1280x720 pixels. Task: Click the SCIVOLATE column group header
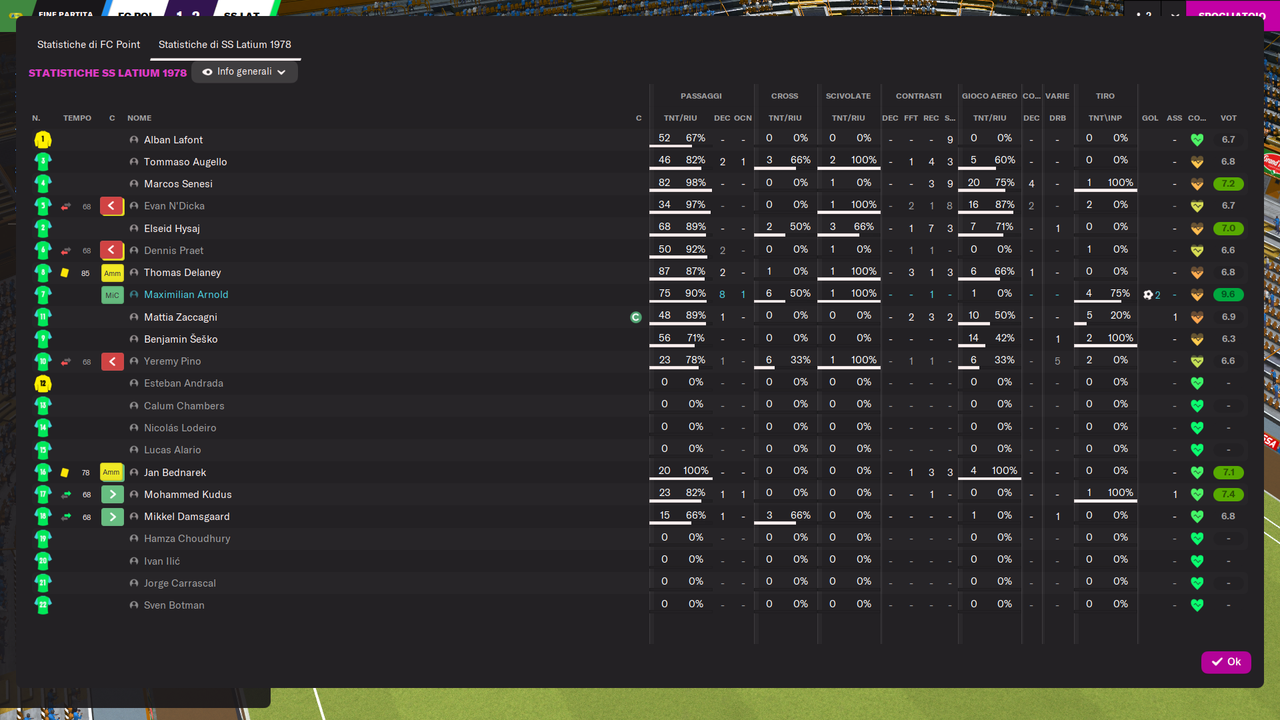[848, 96]
